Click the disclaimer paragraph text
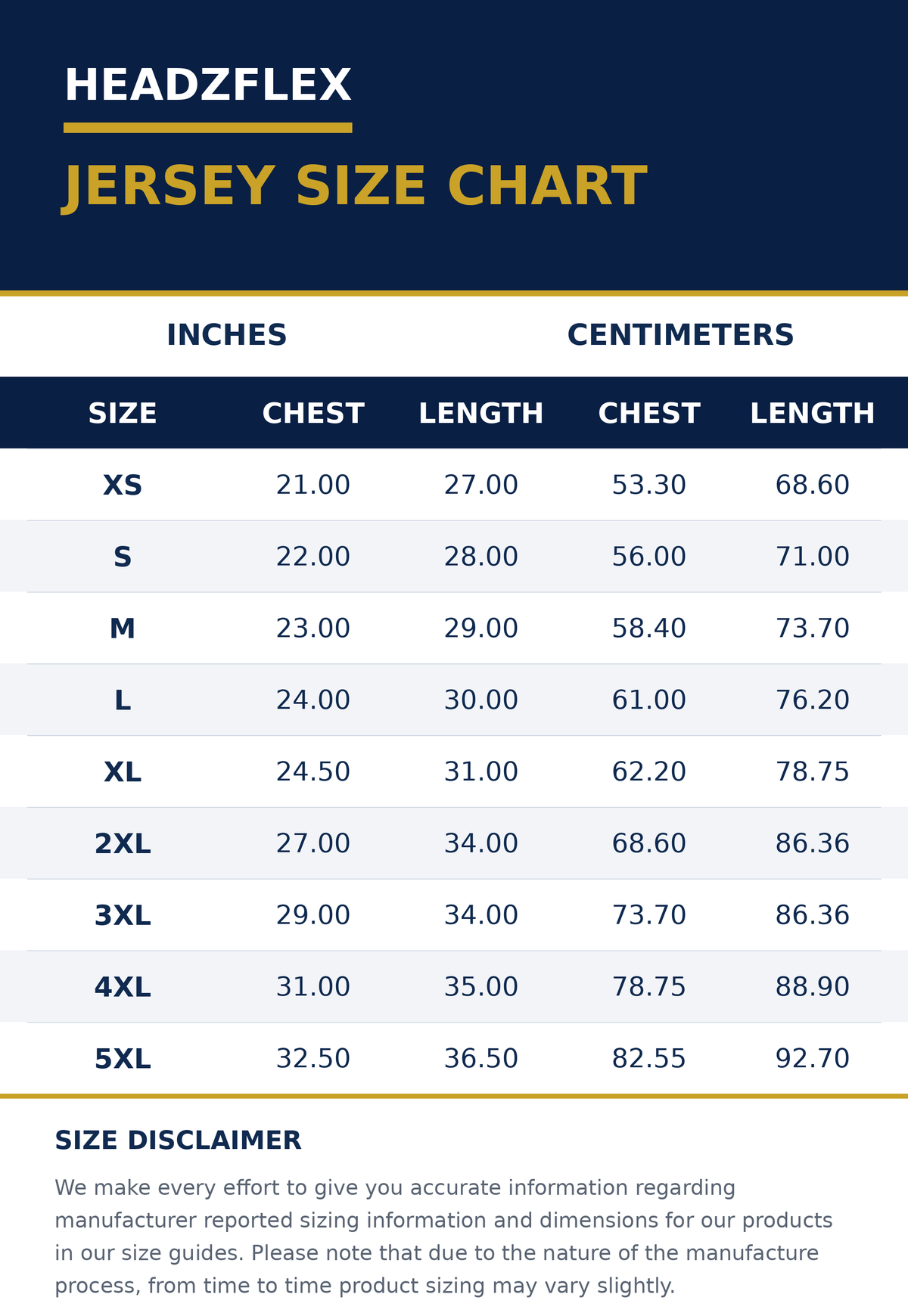This screenshot has width=908, height=1316. 443,1237
